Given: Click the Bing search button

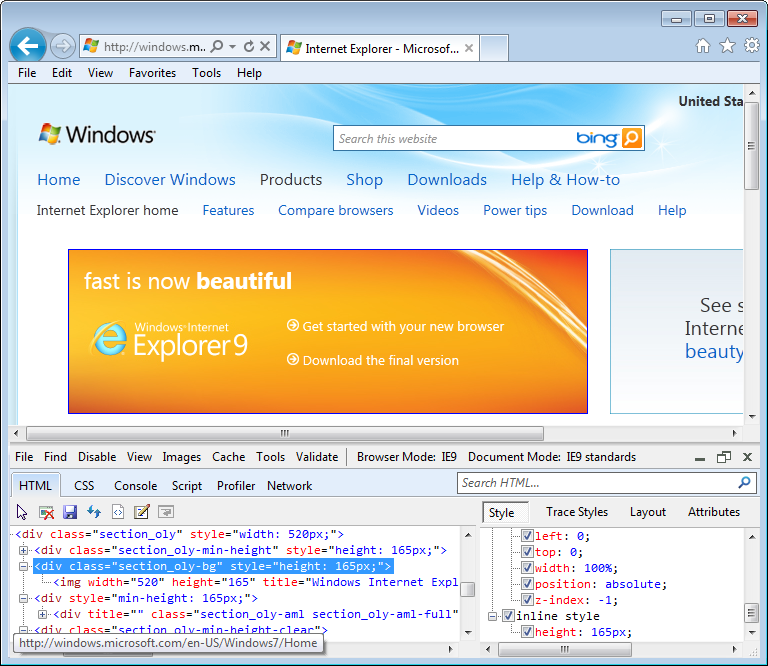Looking at the screenshot, I should tap(631, 138).
